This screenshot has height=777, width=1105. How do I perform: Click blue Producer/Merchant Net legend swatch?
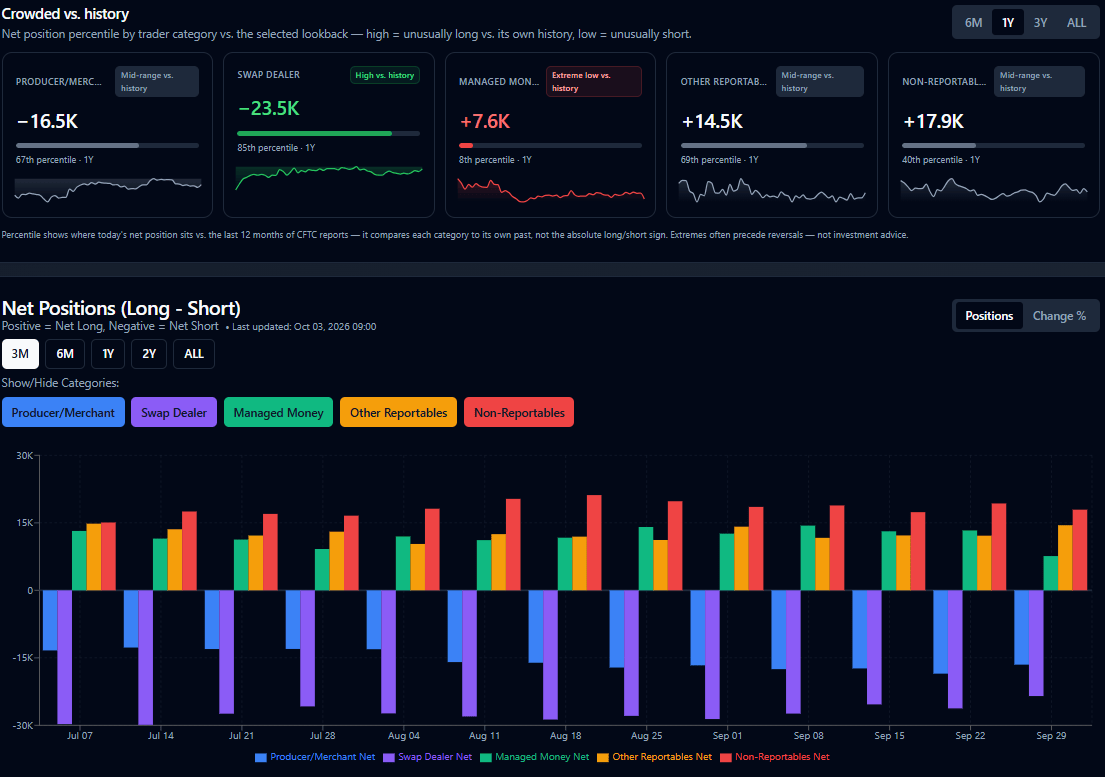point(261,757)
